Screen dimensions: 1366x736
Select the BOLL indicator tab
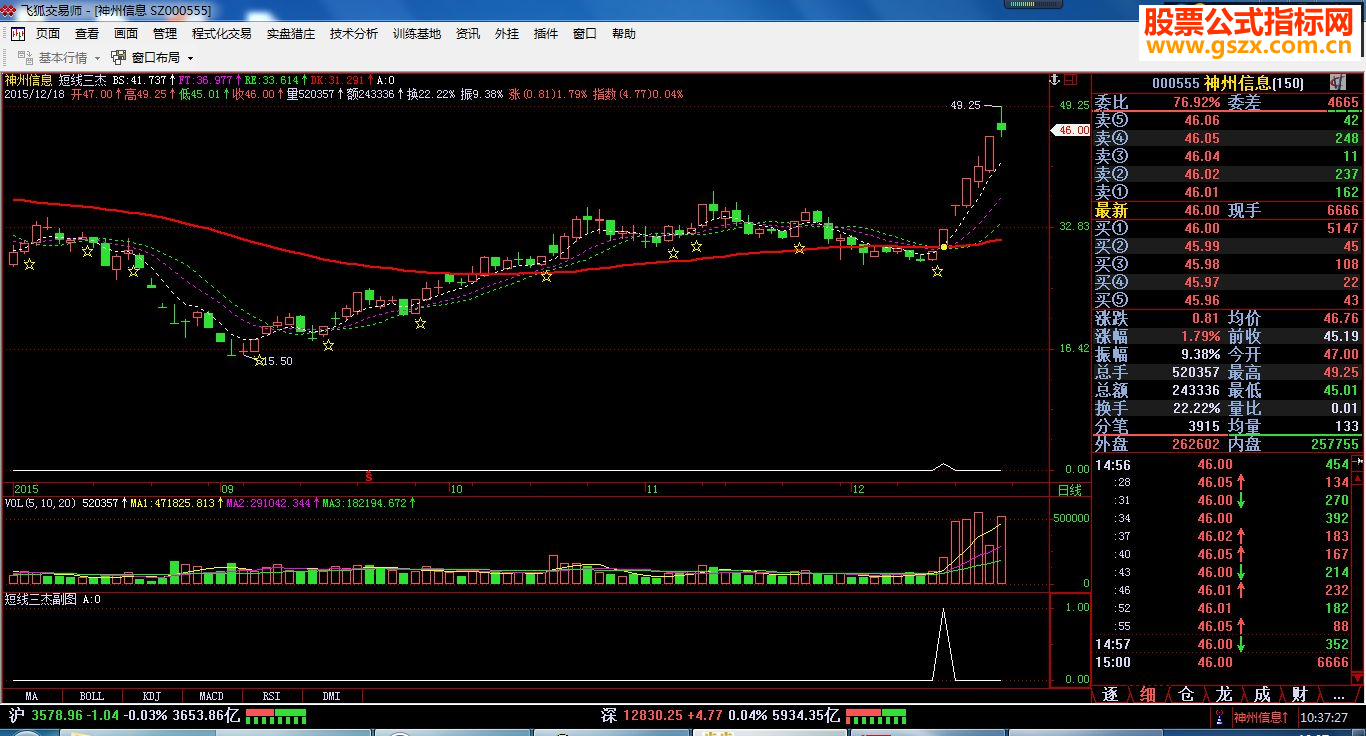coord(91,695)
